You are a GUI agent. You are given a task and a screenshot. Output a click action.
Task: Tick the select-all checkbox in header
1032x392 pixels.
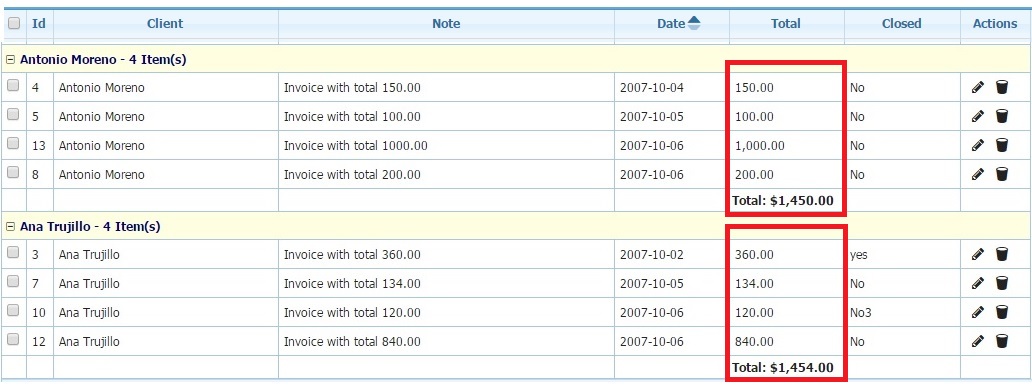click(14, 23)
